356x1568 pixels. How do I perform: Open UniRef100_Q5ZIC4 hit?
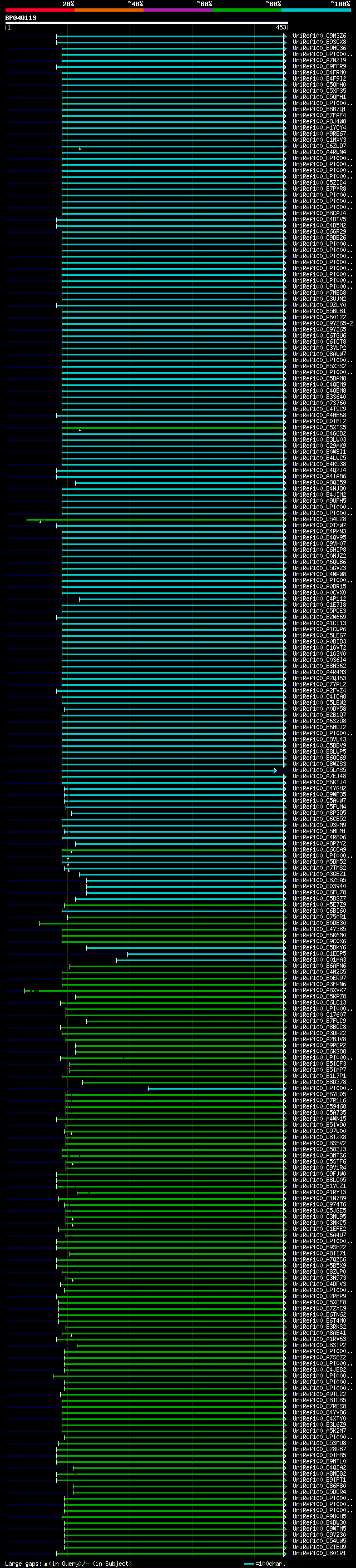click(x=319, y=182)
